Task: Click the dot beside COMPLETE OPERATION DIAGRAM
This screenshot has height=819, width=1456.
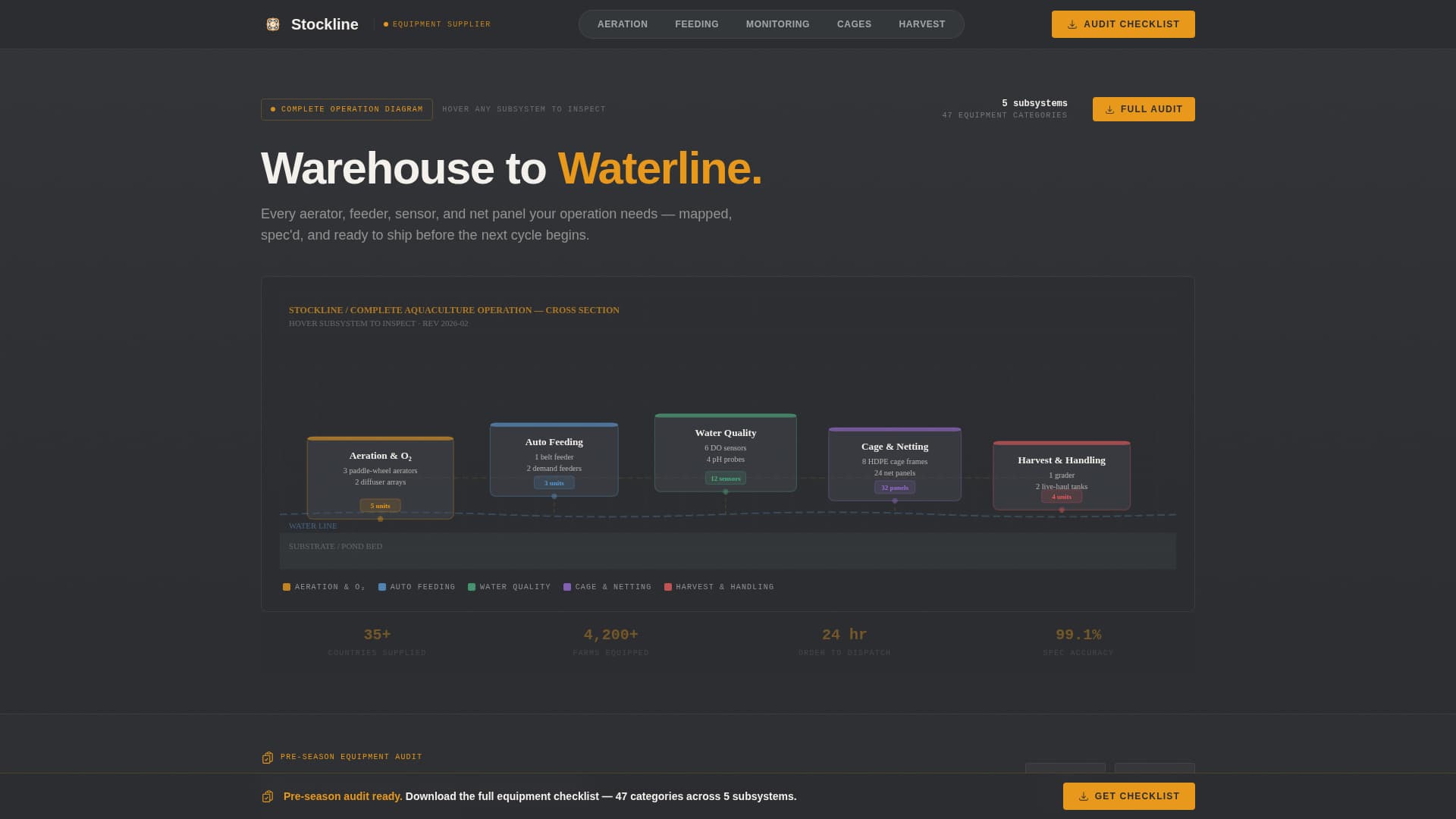Action: (273, 108)
